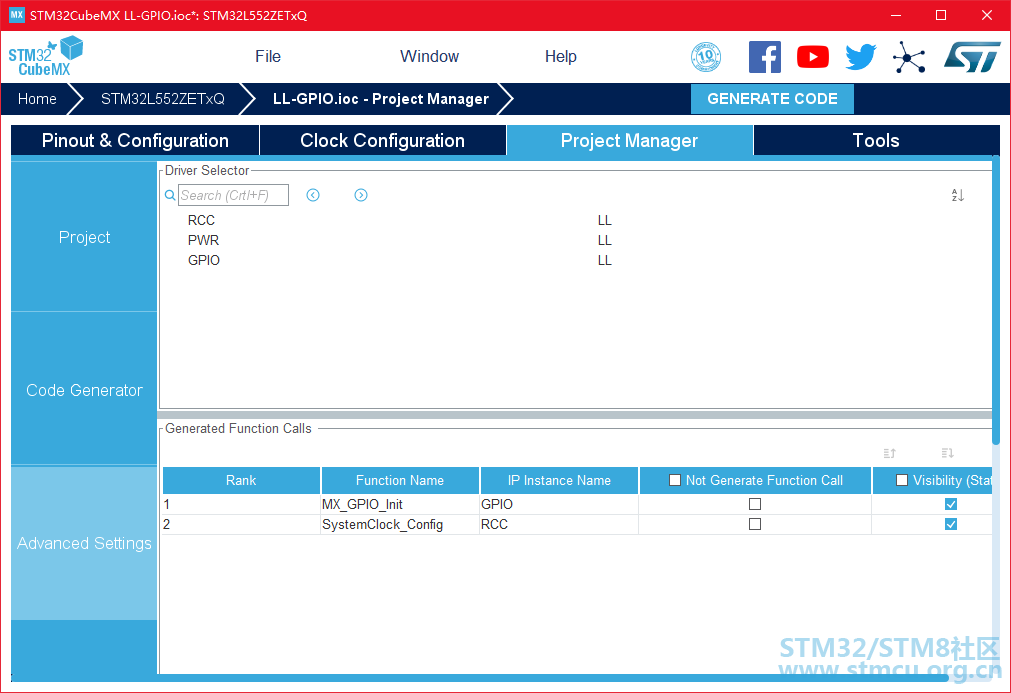
Task: Open the Facebook page icon
Action: 765,57
